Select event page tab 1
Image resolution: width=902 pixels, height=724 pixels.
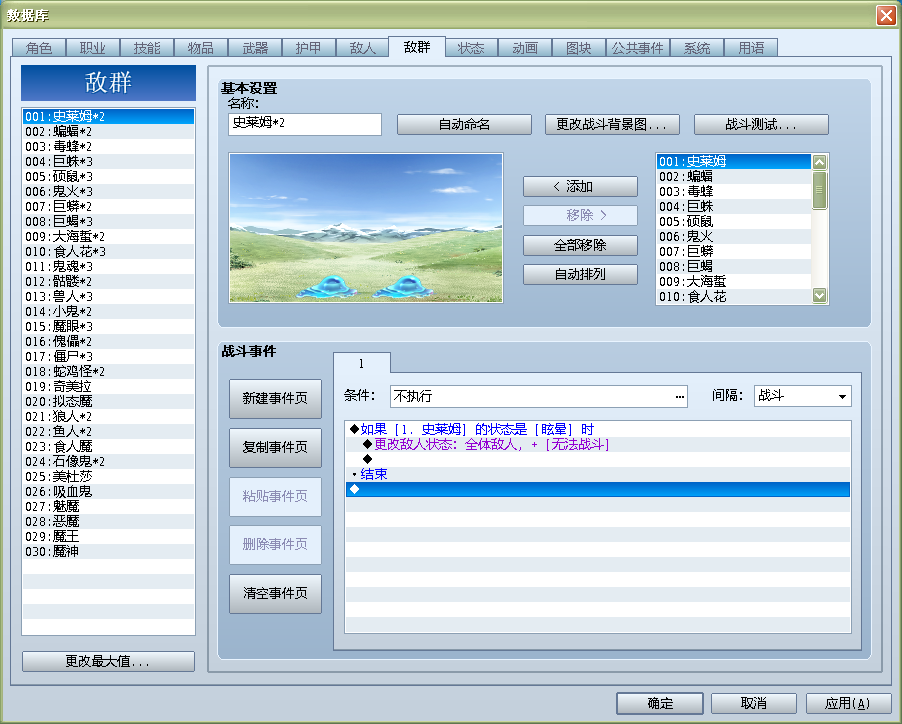361,363
